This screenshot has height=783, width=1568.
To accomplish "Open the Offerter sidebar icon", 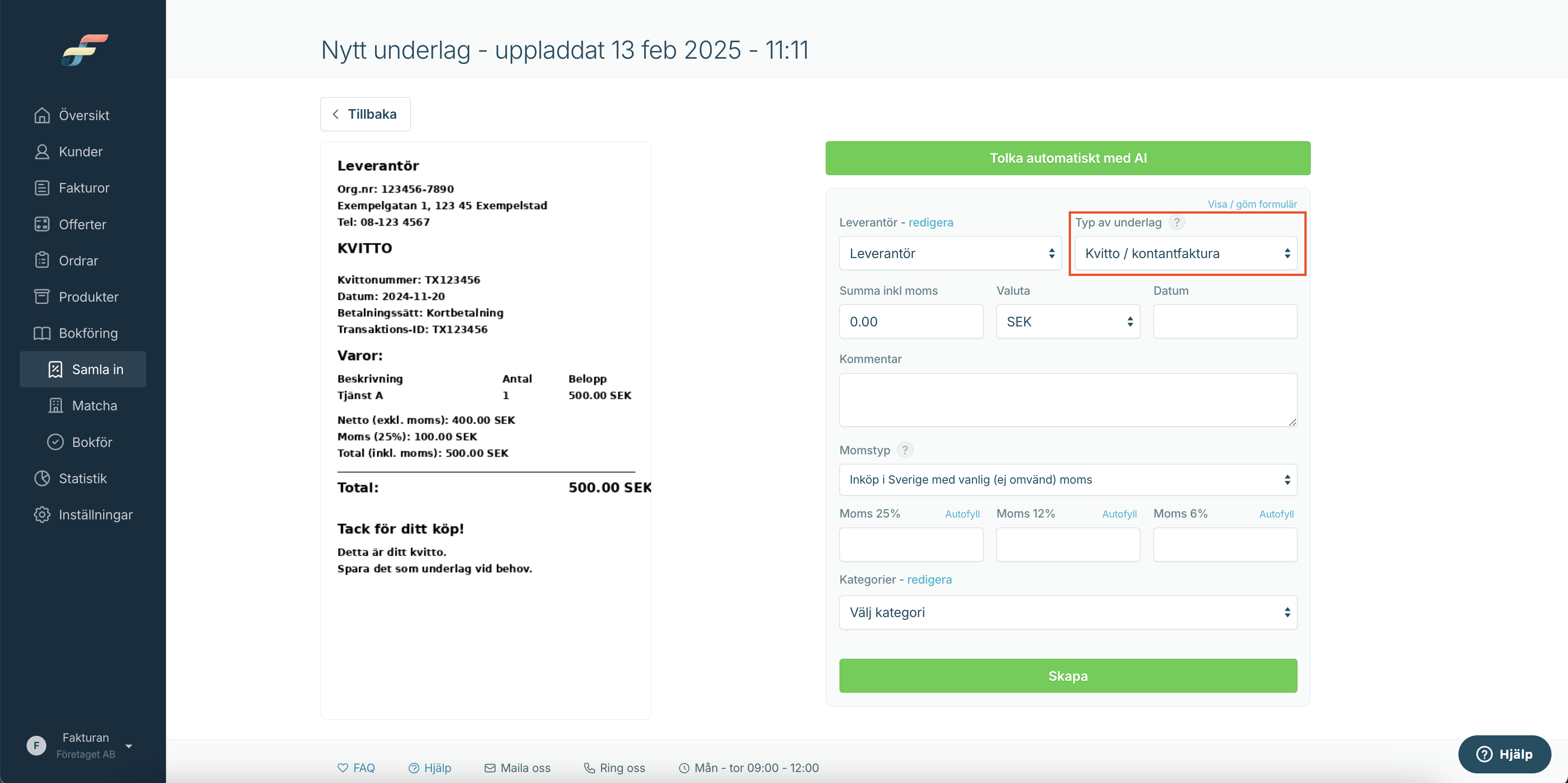I will pos(42,224).
